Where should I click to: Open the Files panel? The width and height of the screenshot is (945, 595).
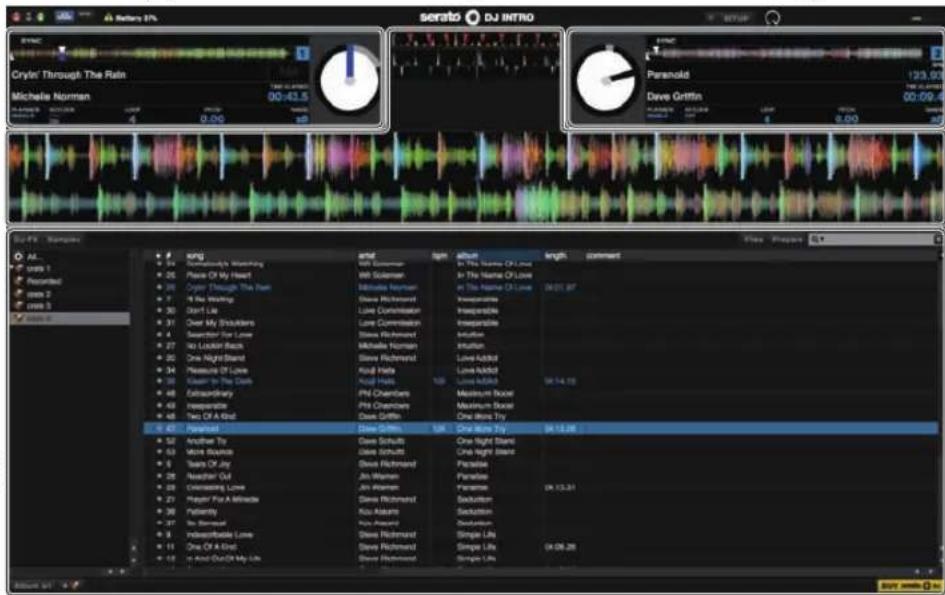753,239
